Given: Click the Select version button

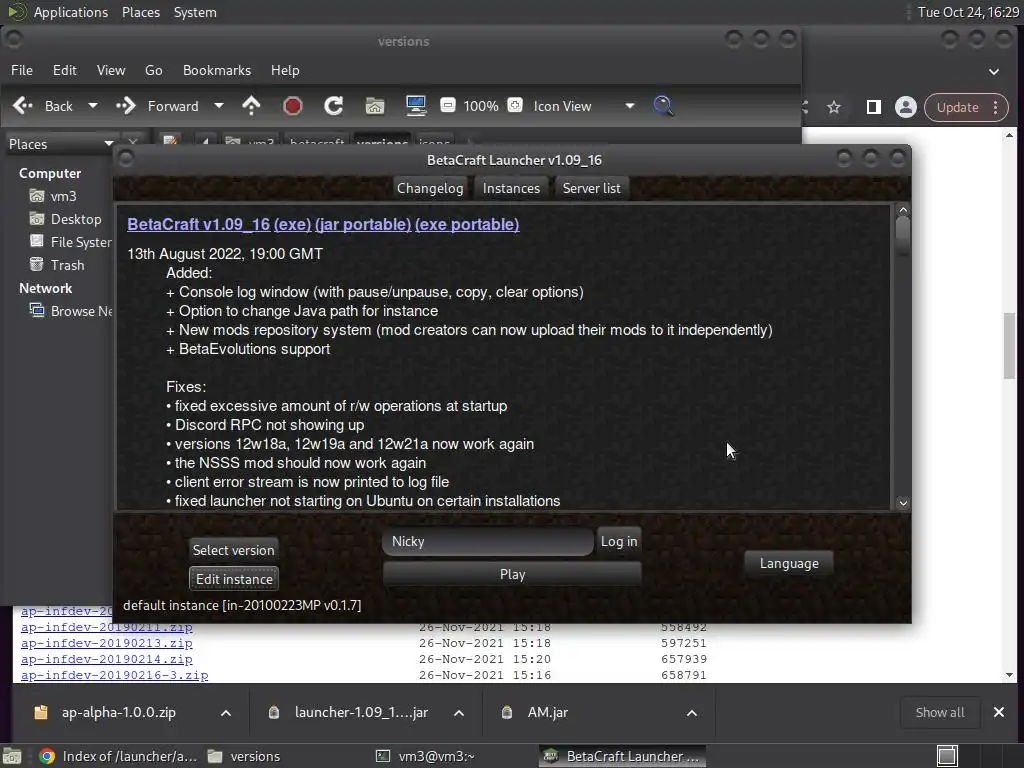Looking at the screenshot, I should (233, 550).
